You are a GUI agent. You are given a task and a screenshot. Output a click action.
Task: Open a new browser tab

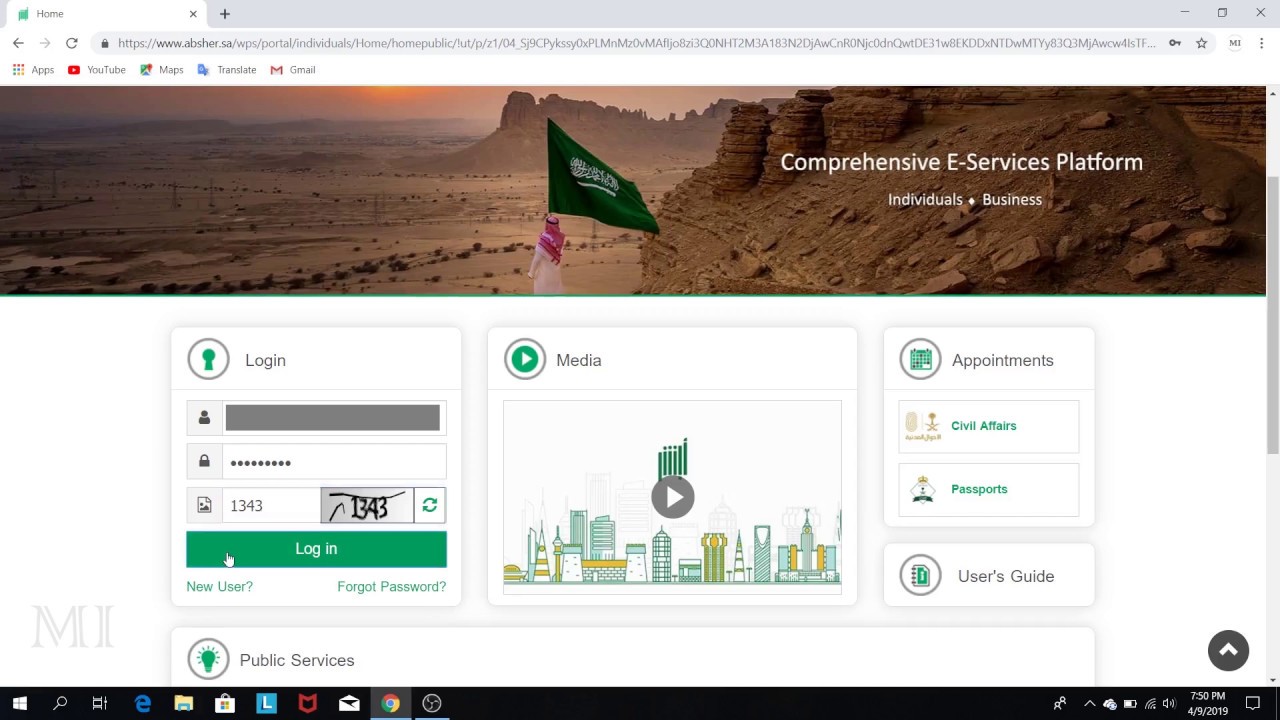225,14
